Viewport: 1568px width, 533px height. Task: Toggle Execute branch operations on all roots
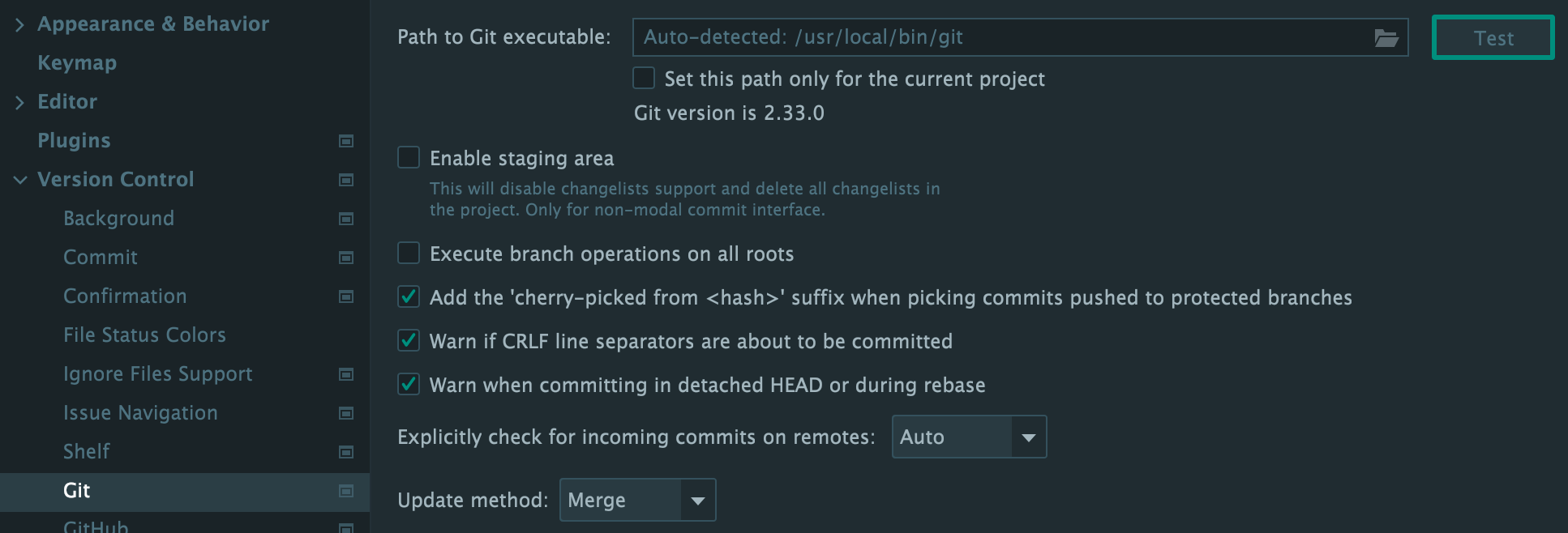point(409,254)
